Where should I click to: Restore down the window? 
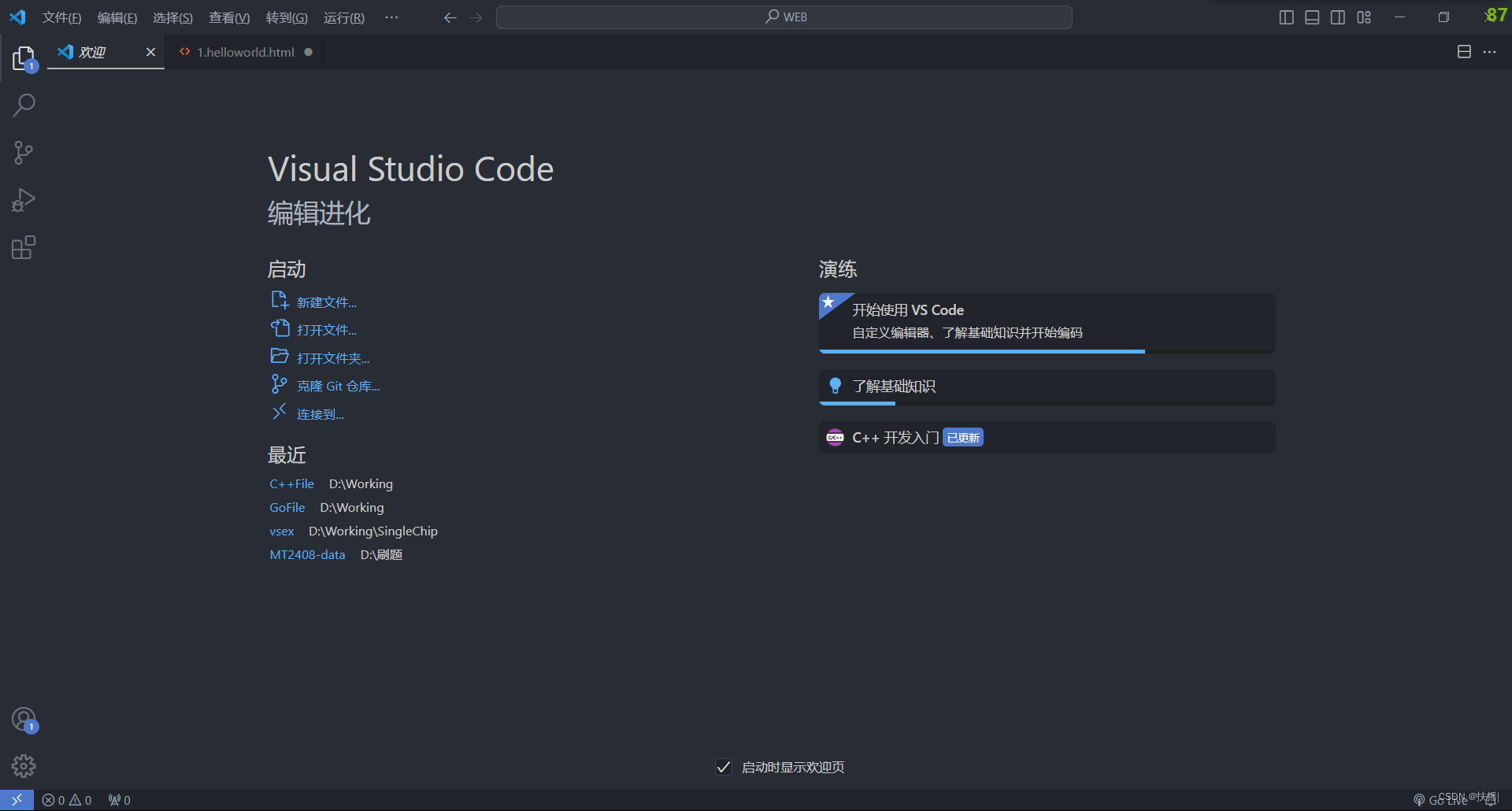pos(1443,17)
